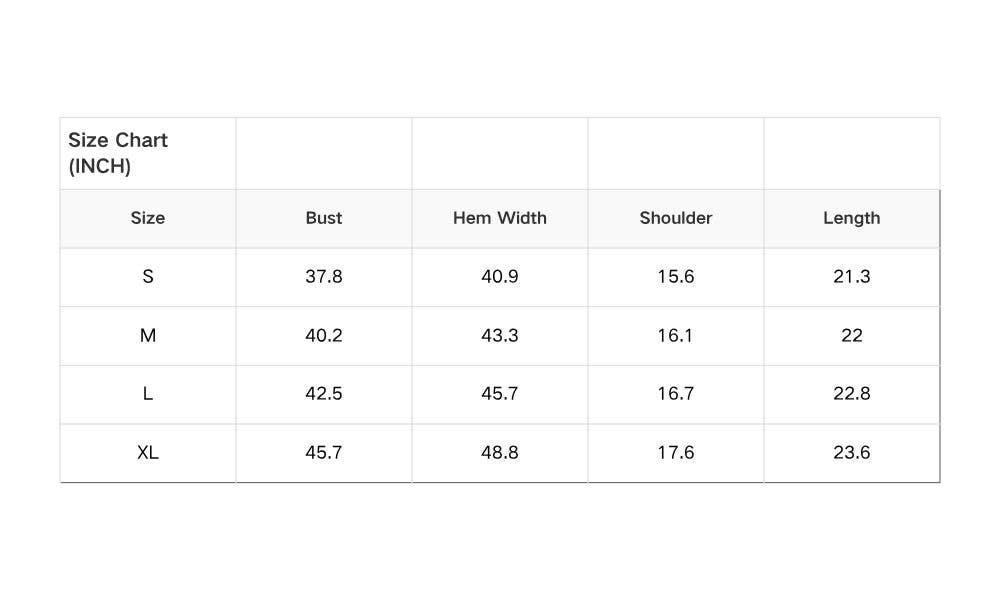
Task: Click the 23.6 length value for XL
Action: pos(852,453)
